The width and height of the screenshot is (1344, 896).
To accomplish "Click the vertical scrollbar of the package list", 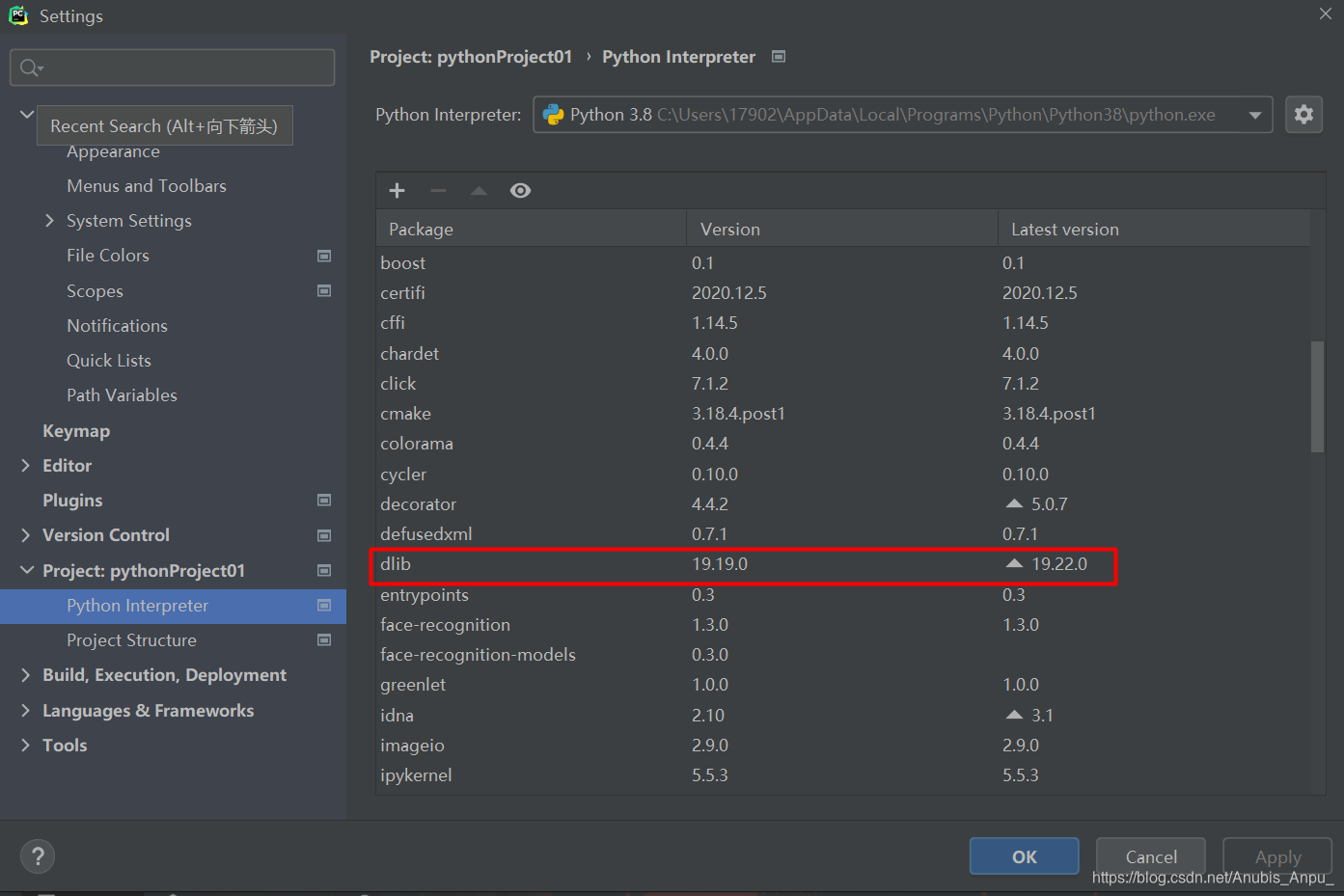I will point(1316,395).
